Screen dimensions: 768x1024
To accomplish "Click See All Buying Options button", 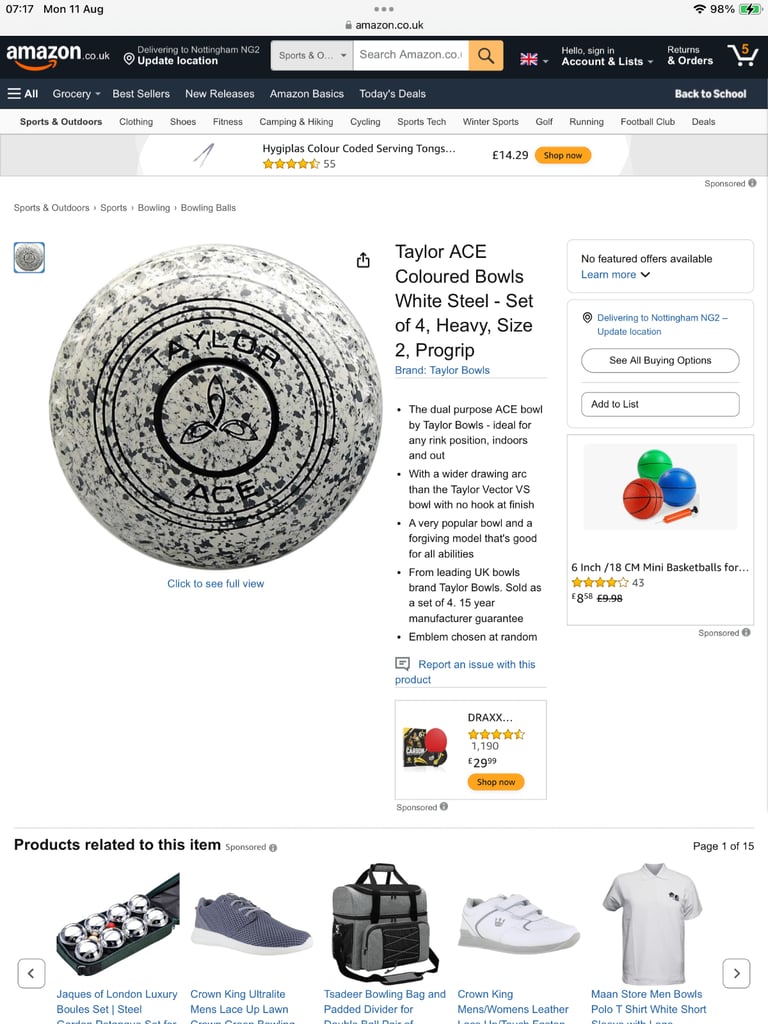I will [x=660, y=360].
